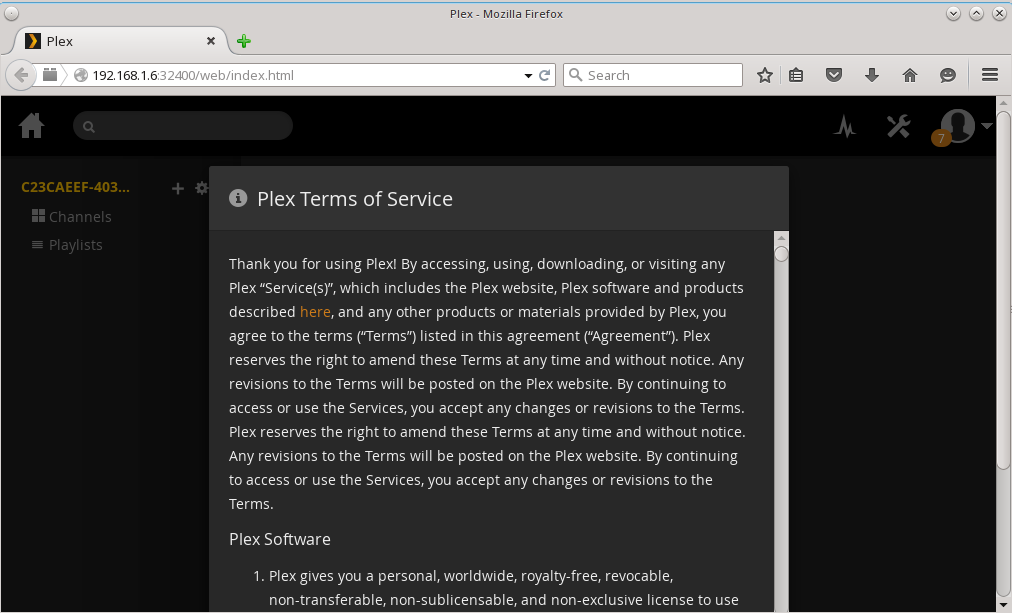
Task: Click the Firefox Search box
Action: (653, 75)
